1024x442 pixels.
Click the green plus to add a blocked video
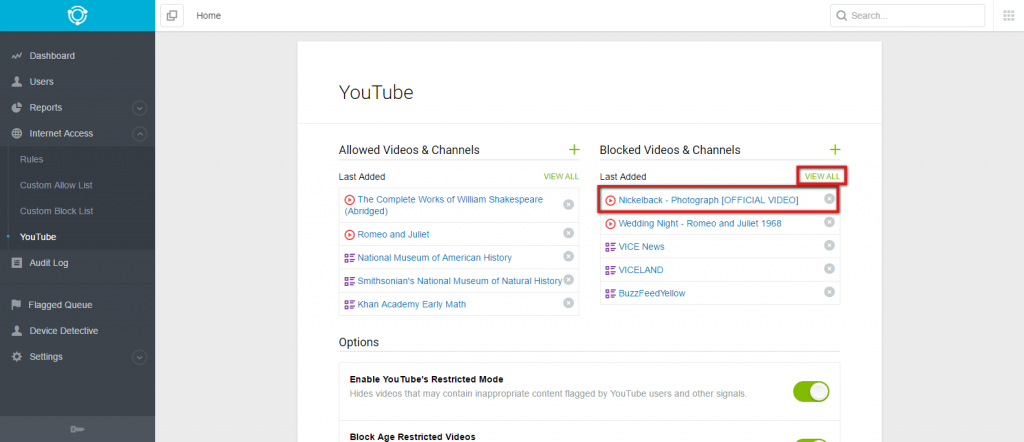click(x=835, y=150)
